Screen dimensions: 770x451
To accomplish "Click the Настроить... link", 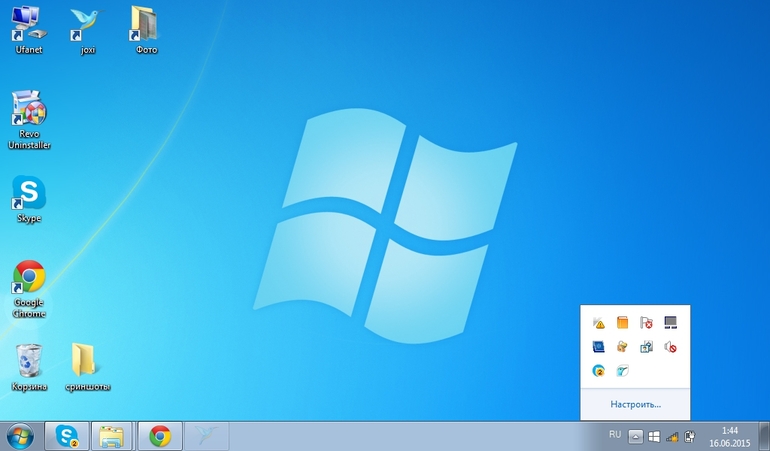I will (635, 405).
